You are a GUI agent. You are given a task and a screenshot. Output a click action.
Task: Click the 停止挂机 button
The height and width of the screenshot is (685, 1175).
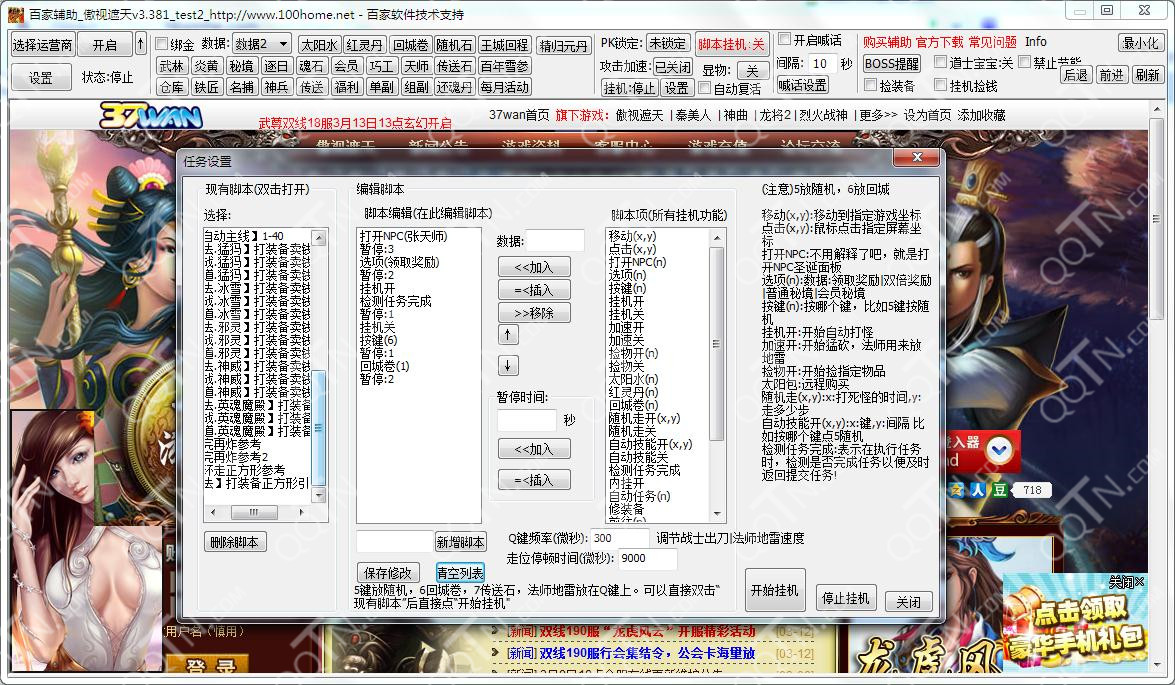tap(845, 598)
